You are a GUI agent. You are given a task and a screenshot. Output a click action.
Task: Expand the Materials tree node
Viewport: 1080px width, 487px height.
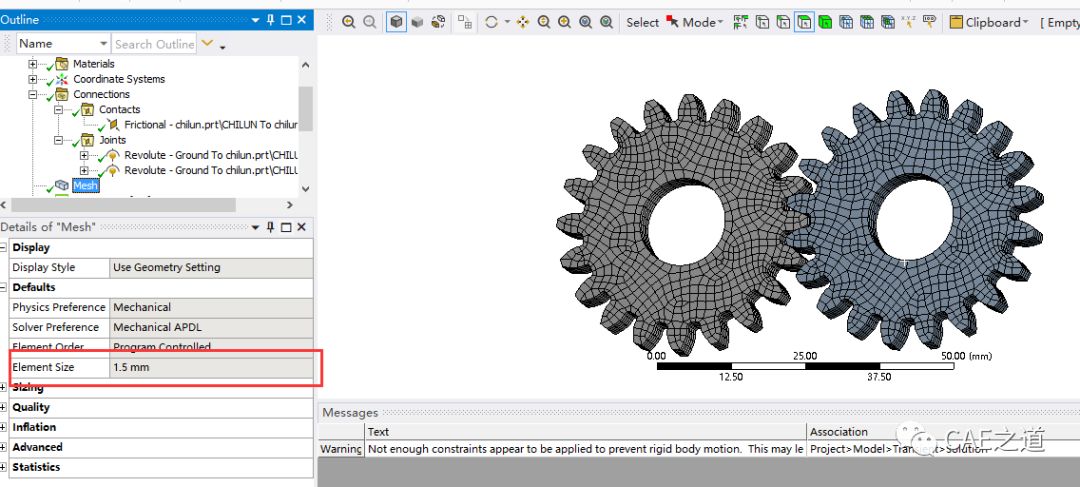click(32, 63)
